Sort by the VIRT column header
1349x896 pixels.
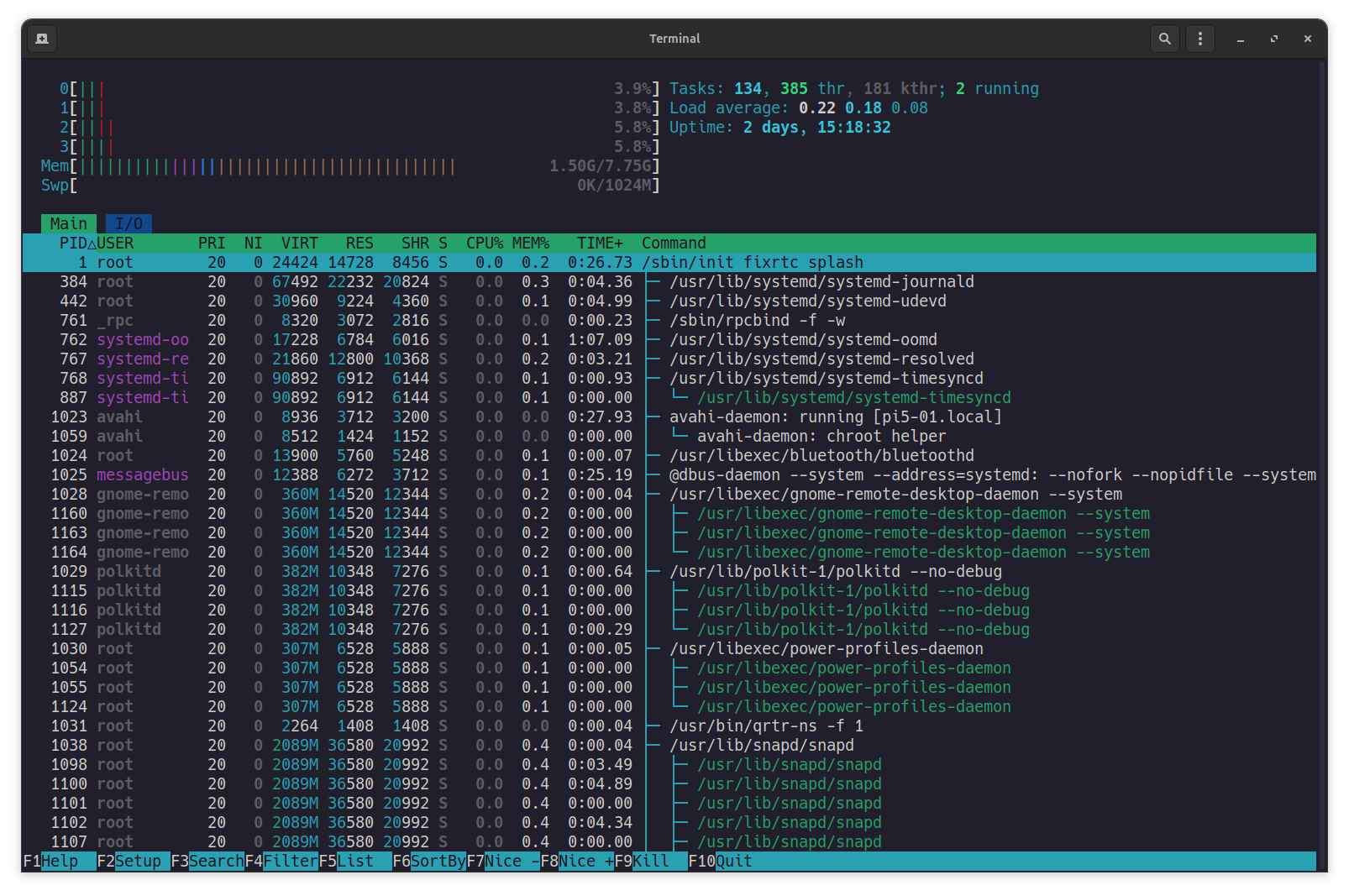point(300,243)
